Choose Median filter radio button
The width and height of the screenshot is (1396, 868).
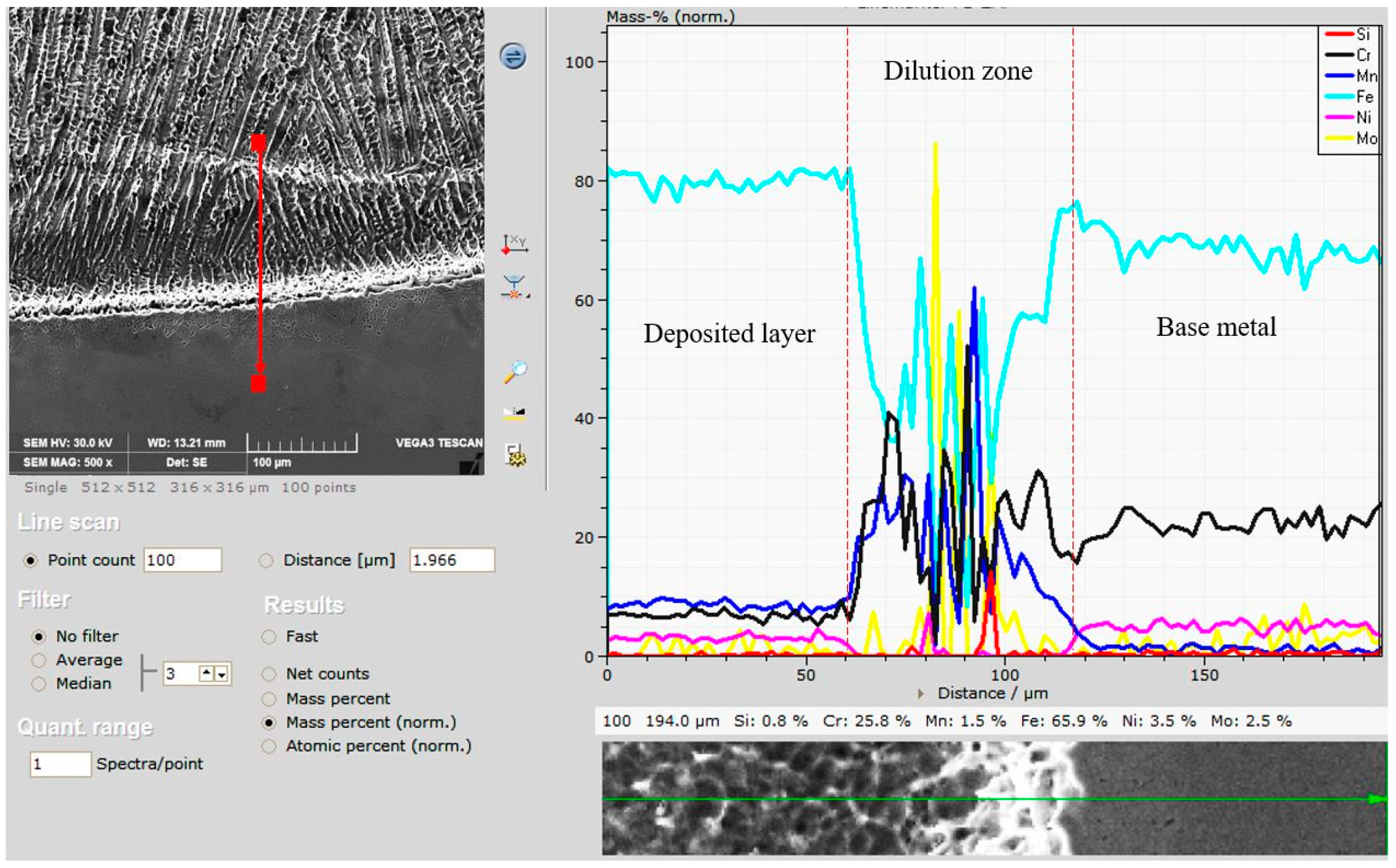click(x=38, y=684)
